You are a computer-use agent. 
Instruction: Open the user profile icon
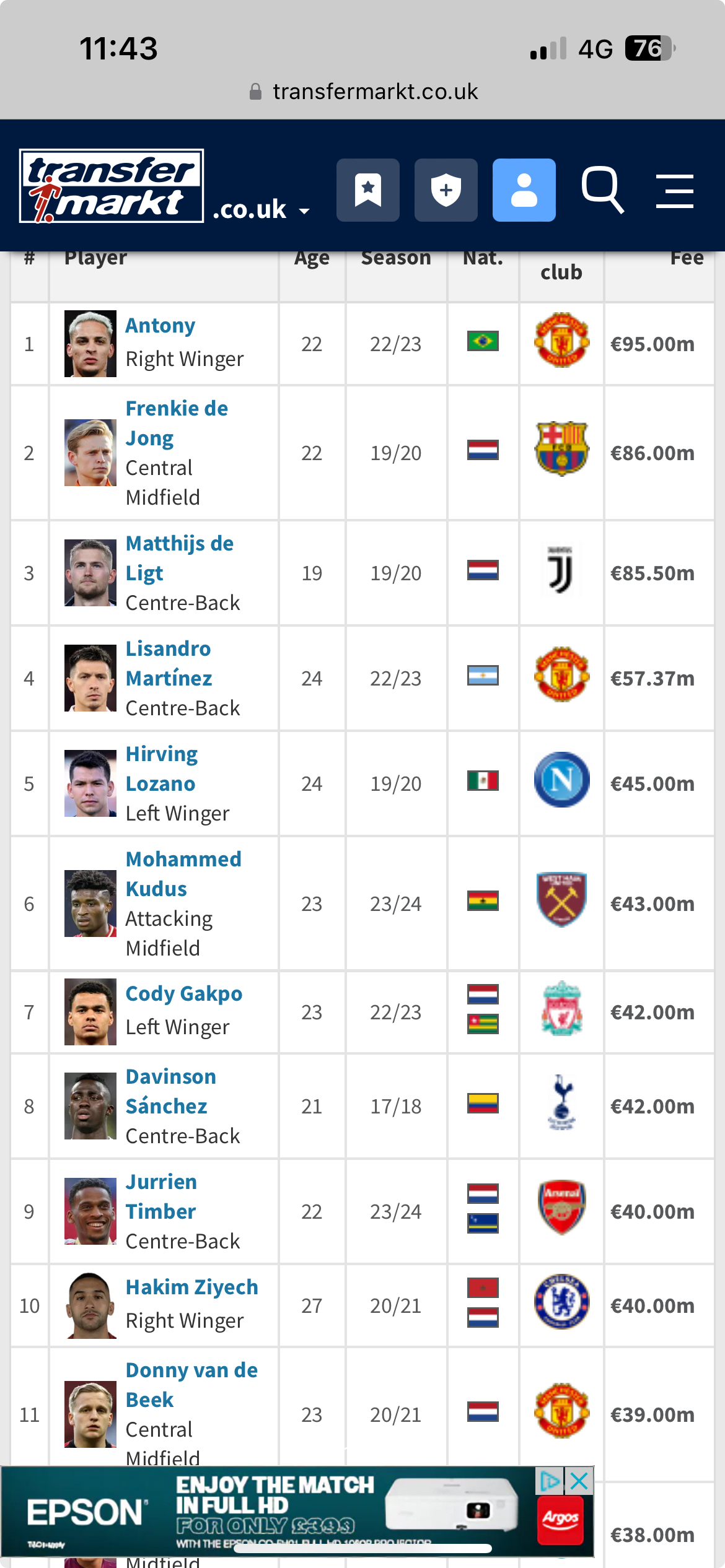[x=524, y=190]
